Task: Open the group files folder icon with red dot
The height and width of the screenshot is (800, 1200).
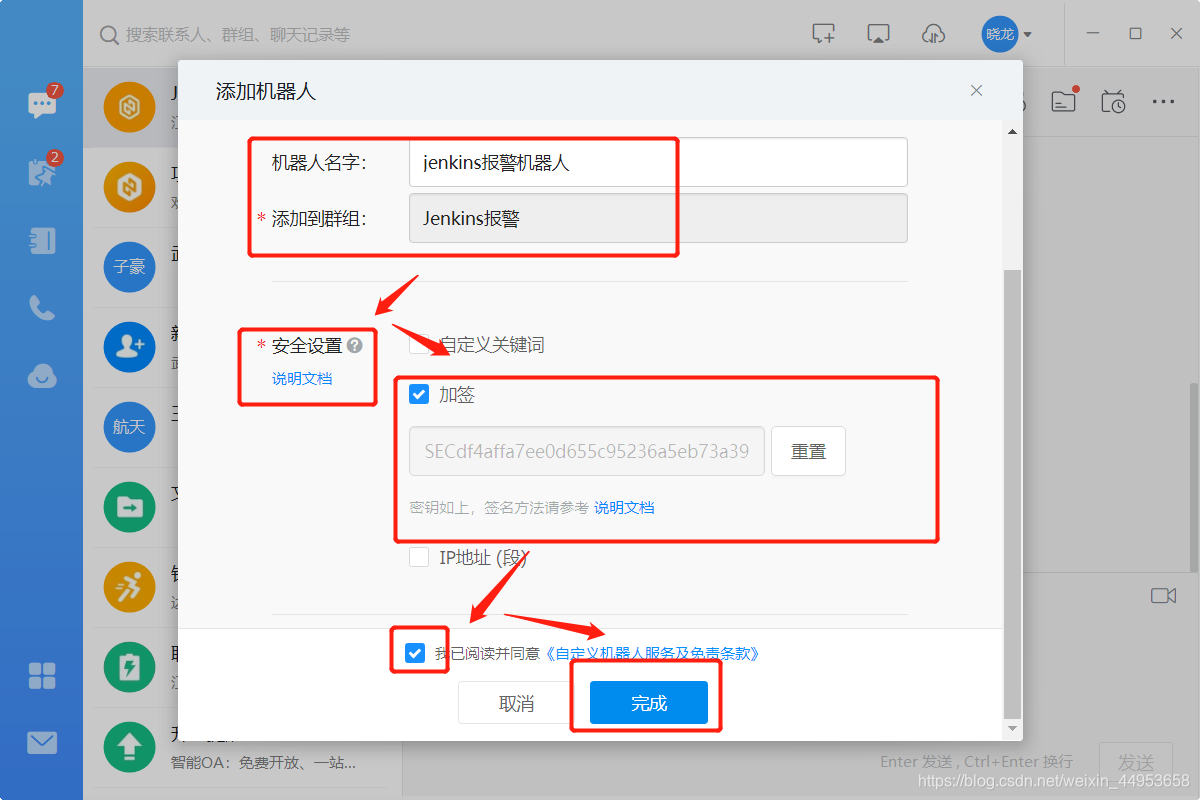Action: pyautogui.click(x=1063, y=100)
